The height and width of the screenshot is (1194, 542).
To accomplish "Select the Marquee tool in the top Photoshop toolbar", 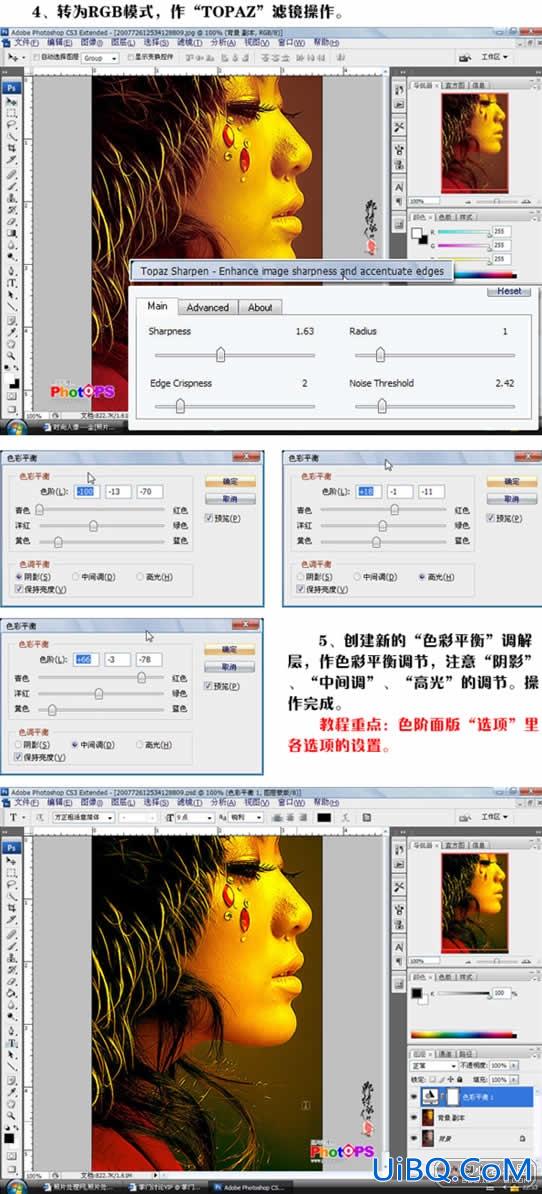I will (x=12, y=113).
